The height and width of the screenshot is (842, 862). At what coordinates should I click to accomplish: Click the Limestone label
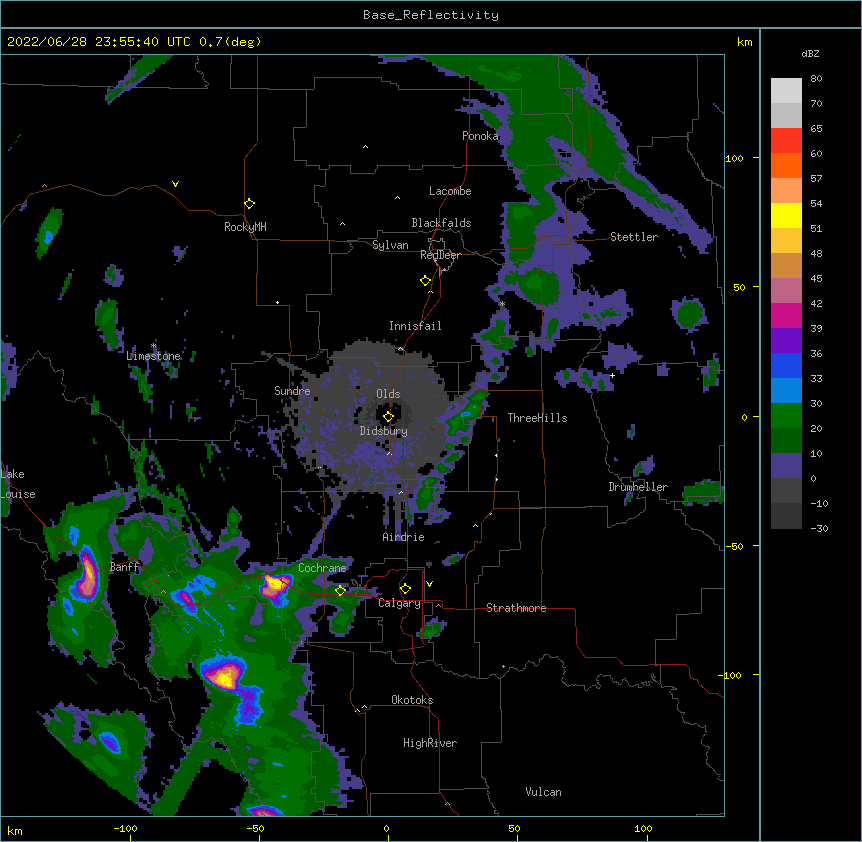(x=153, y=356)
